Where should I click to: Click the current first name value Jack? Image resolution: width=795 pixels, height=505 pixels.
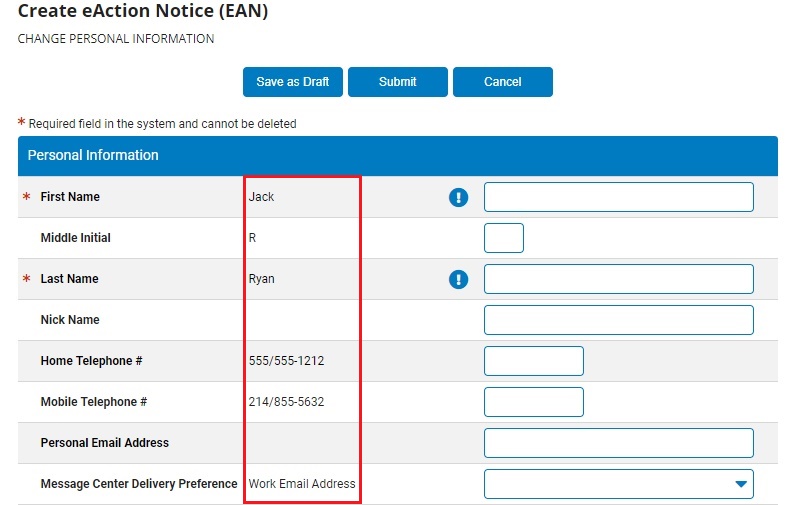[x=261, y=197]
